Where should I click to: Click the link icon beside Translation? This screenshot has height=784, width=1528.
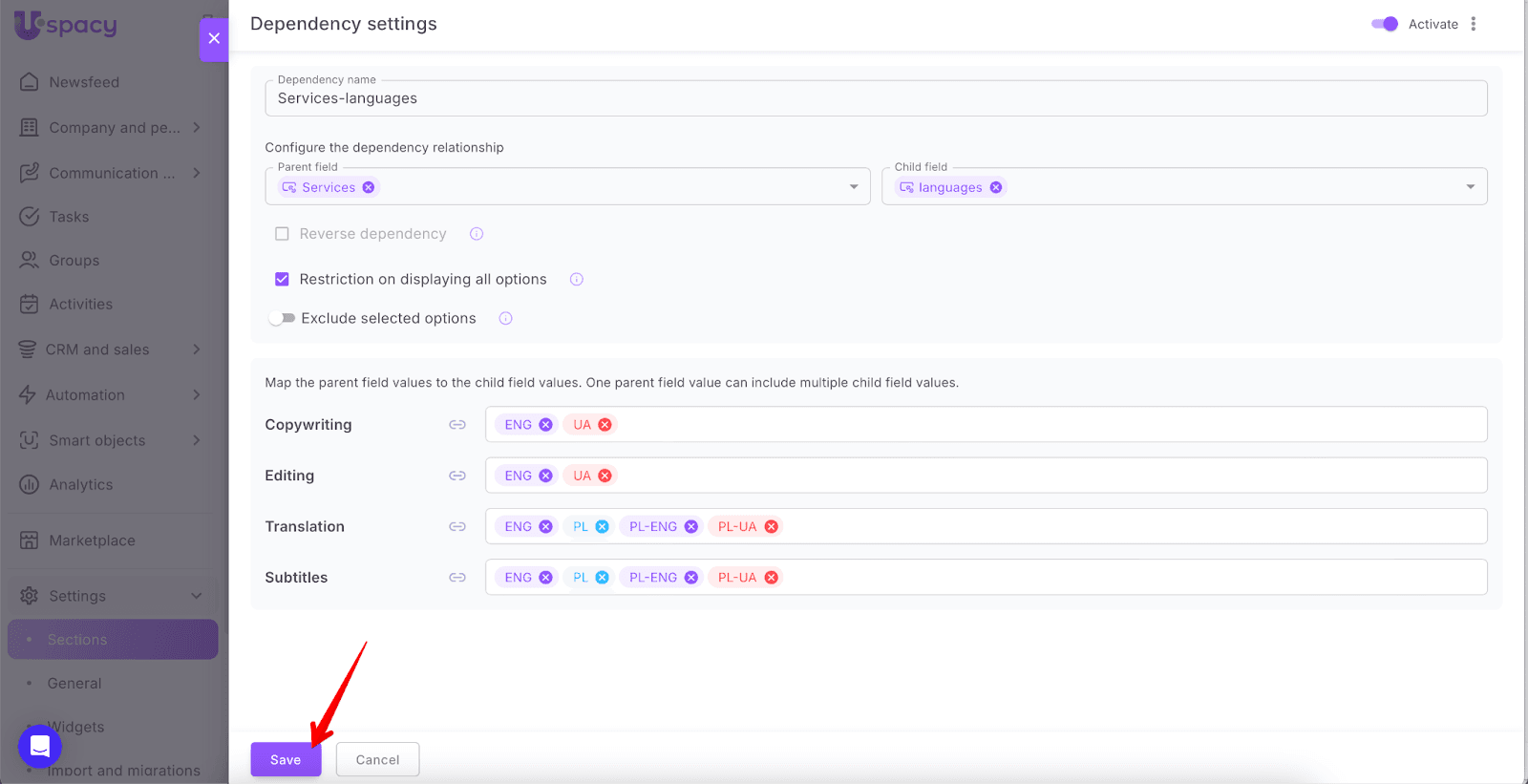(x=457, y=526)
